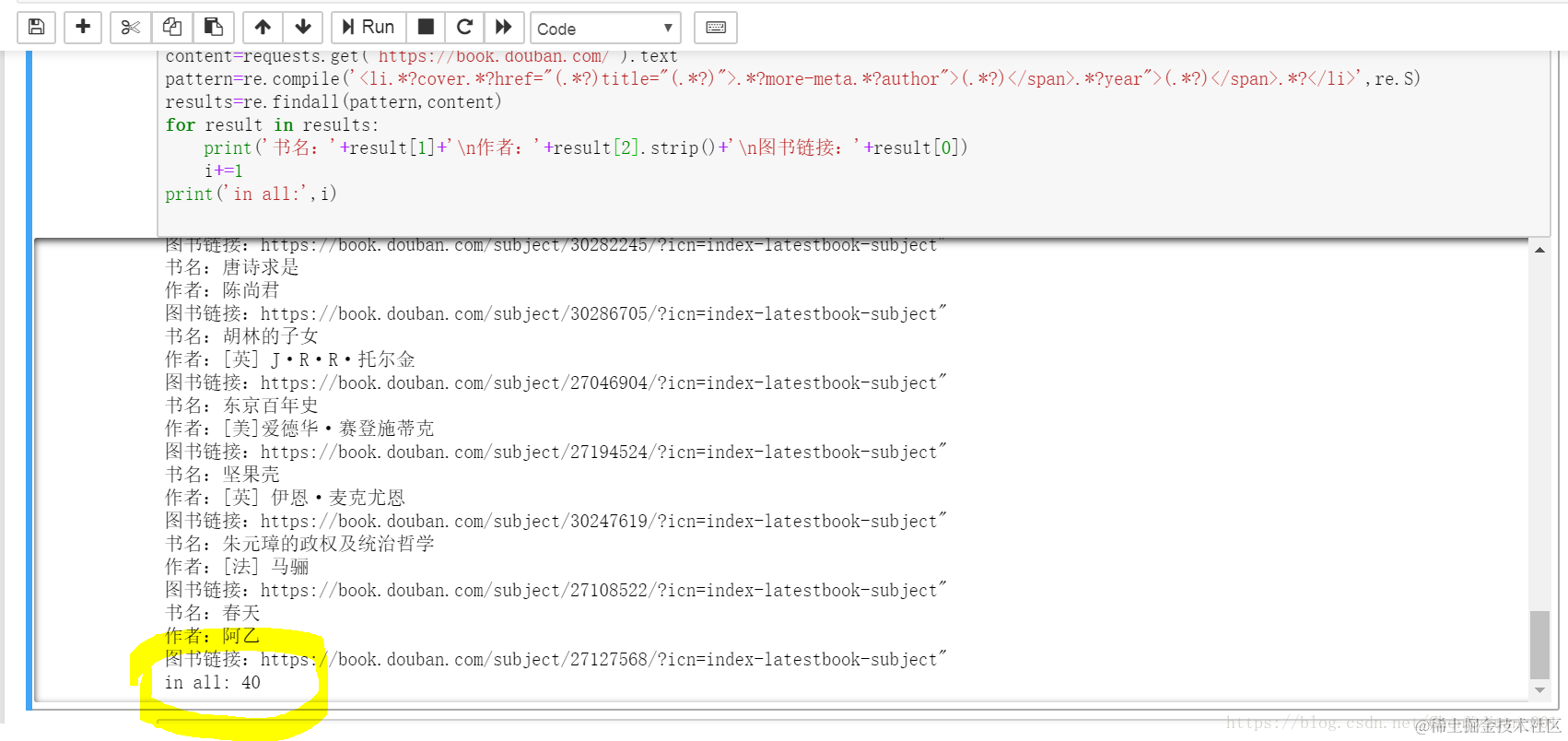Click the print('in all:',i) line

point(251,194)
